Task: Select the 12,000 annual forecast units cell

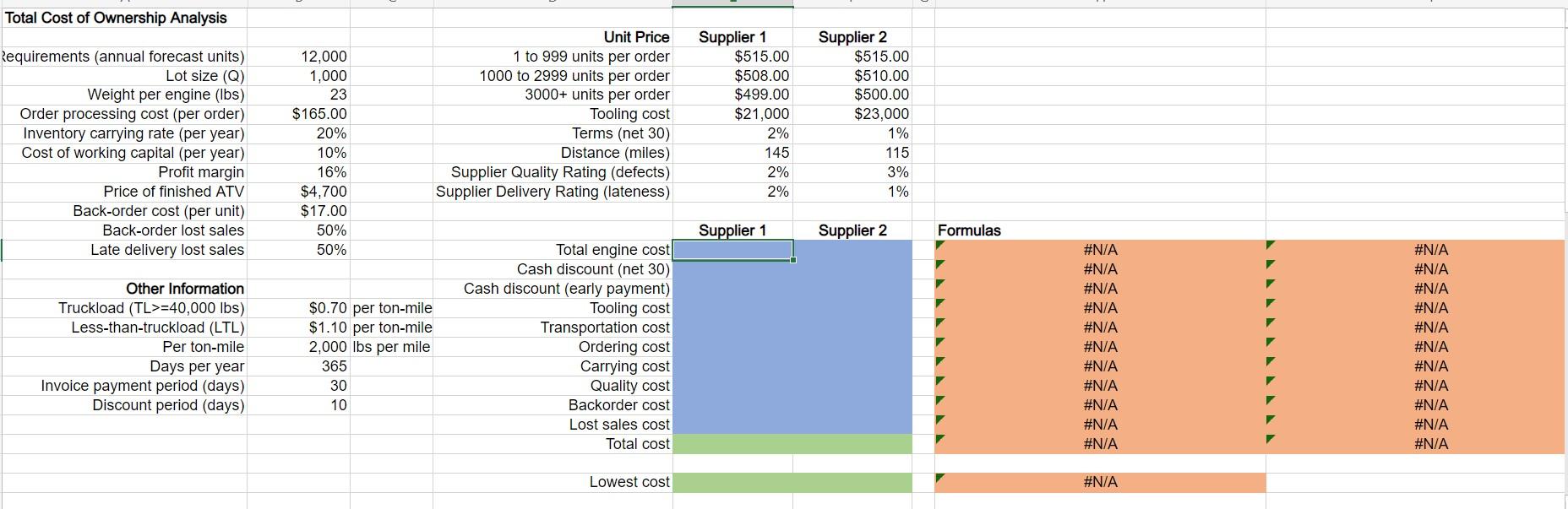Action: [321, 56]
